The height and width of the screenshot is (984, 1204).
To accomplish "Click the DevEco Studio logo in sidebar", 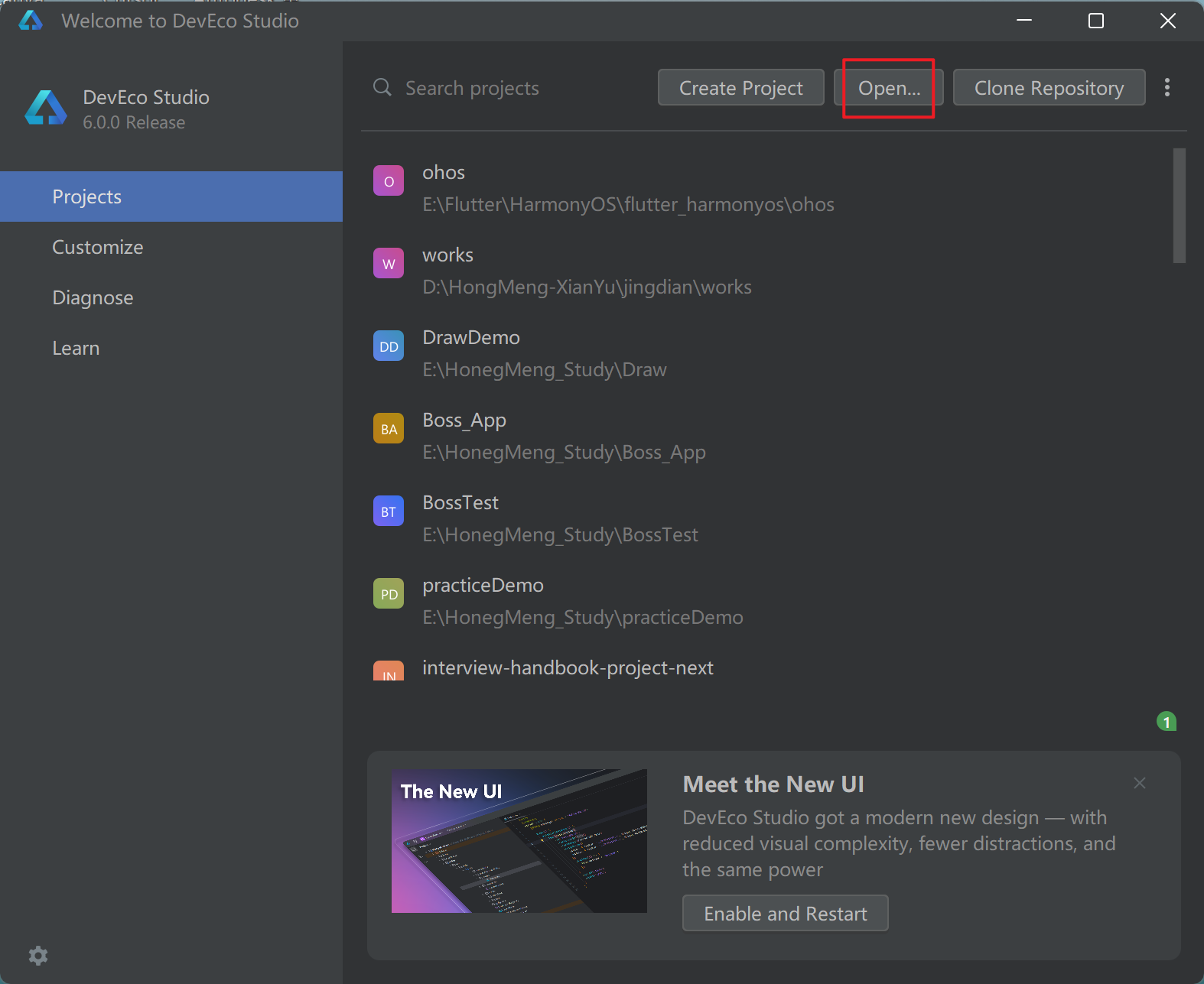I will point(46,108).
